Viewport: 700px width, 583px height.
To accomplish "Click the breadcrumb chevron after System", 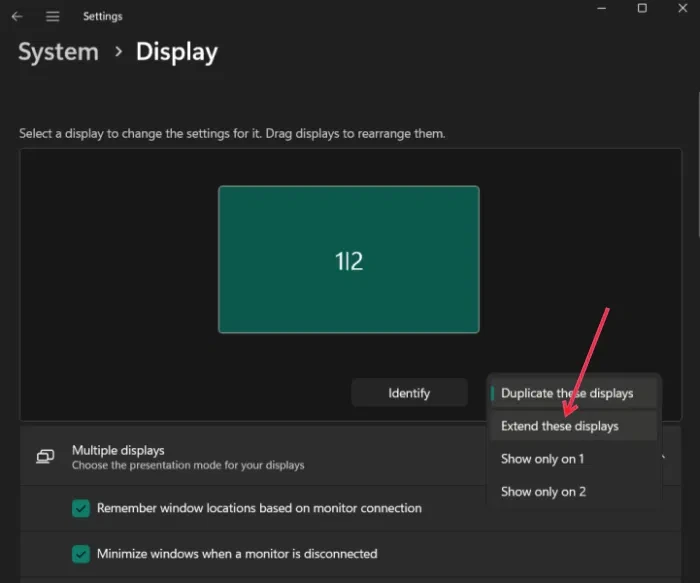I will tap(118, 52).
